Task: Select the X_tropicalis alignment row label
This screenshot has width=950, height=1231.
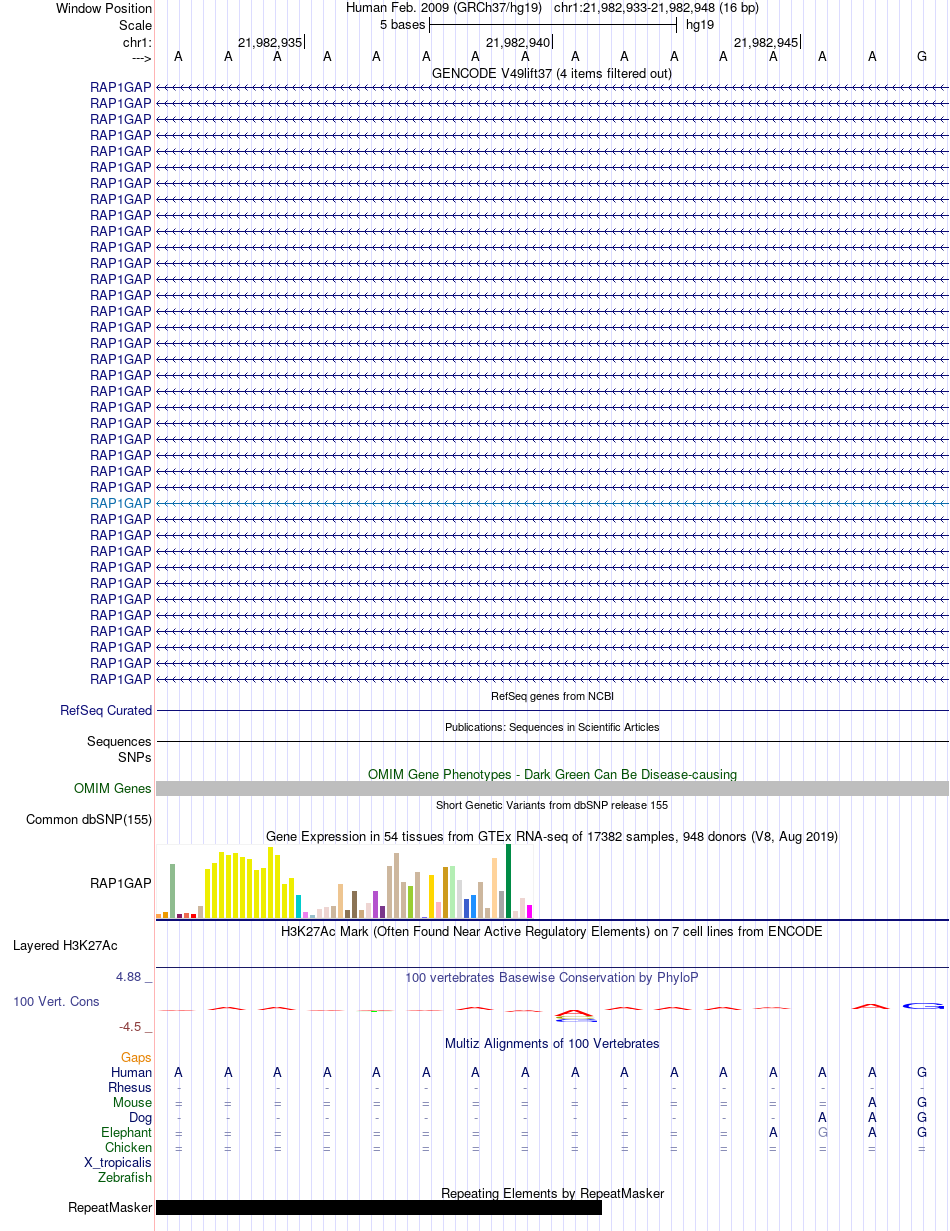Action: pos(118,1162)
